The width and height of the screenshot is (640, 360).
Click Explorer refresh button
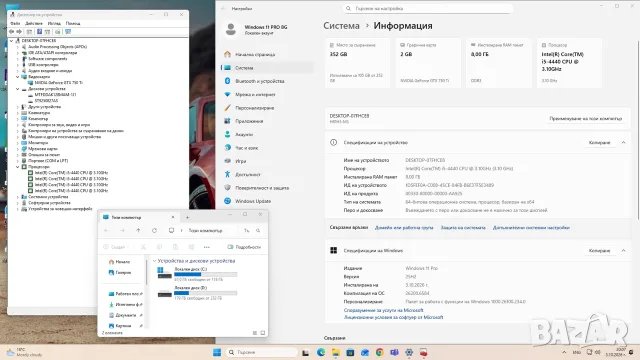pyautogui.click(x=154, y=231)
